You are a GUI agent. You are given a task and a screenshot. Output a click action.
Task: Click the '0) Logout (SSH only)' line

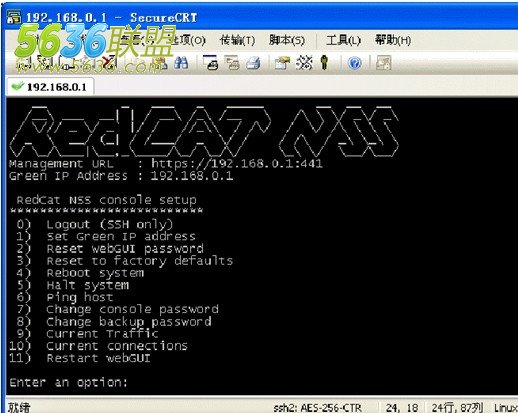95,224
